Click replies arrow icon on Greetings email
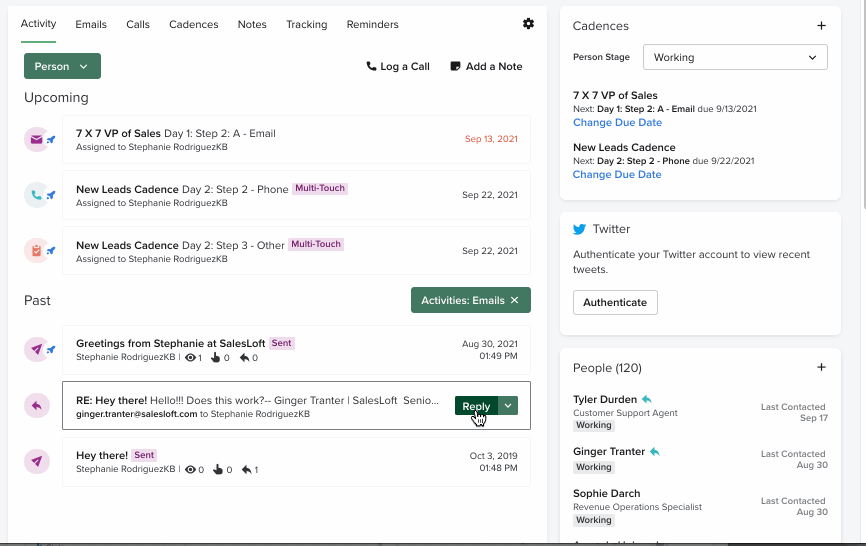 point(244,358)
